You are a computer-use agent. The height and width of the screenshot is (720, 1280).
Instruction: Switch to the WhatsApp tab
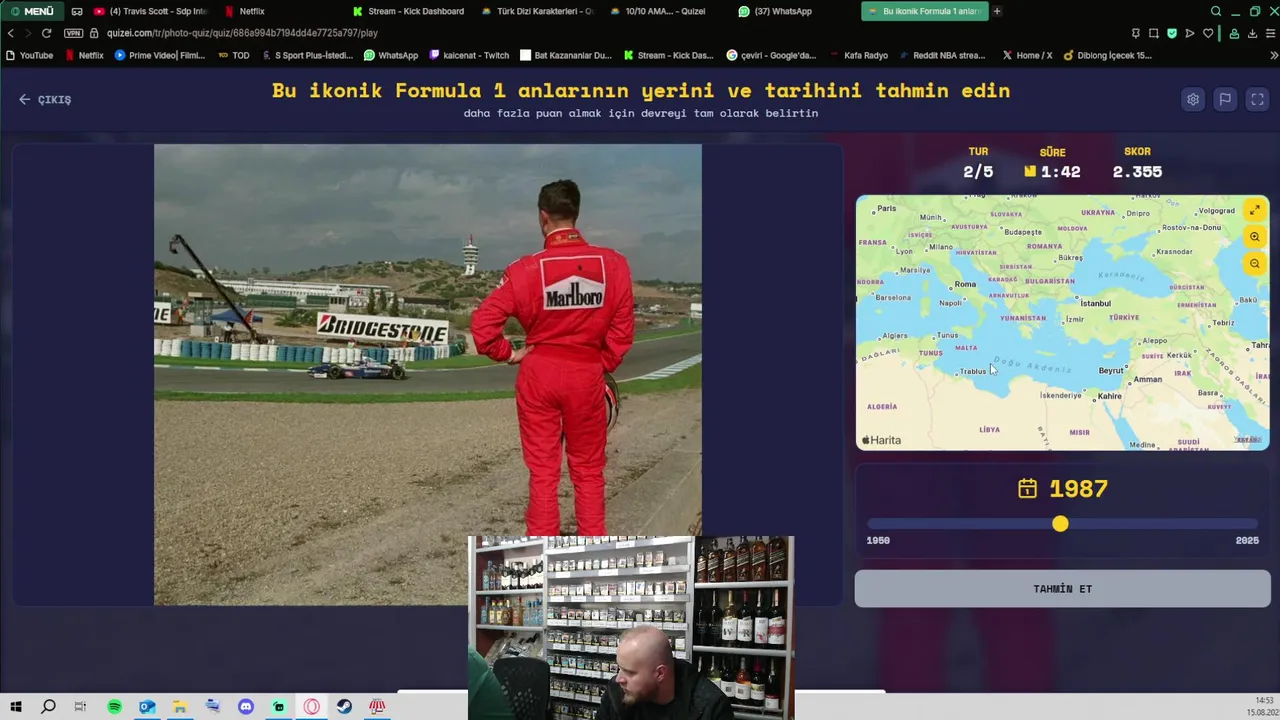pyautogui.click(x=775, y=11)
